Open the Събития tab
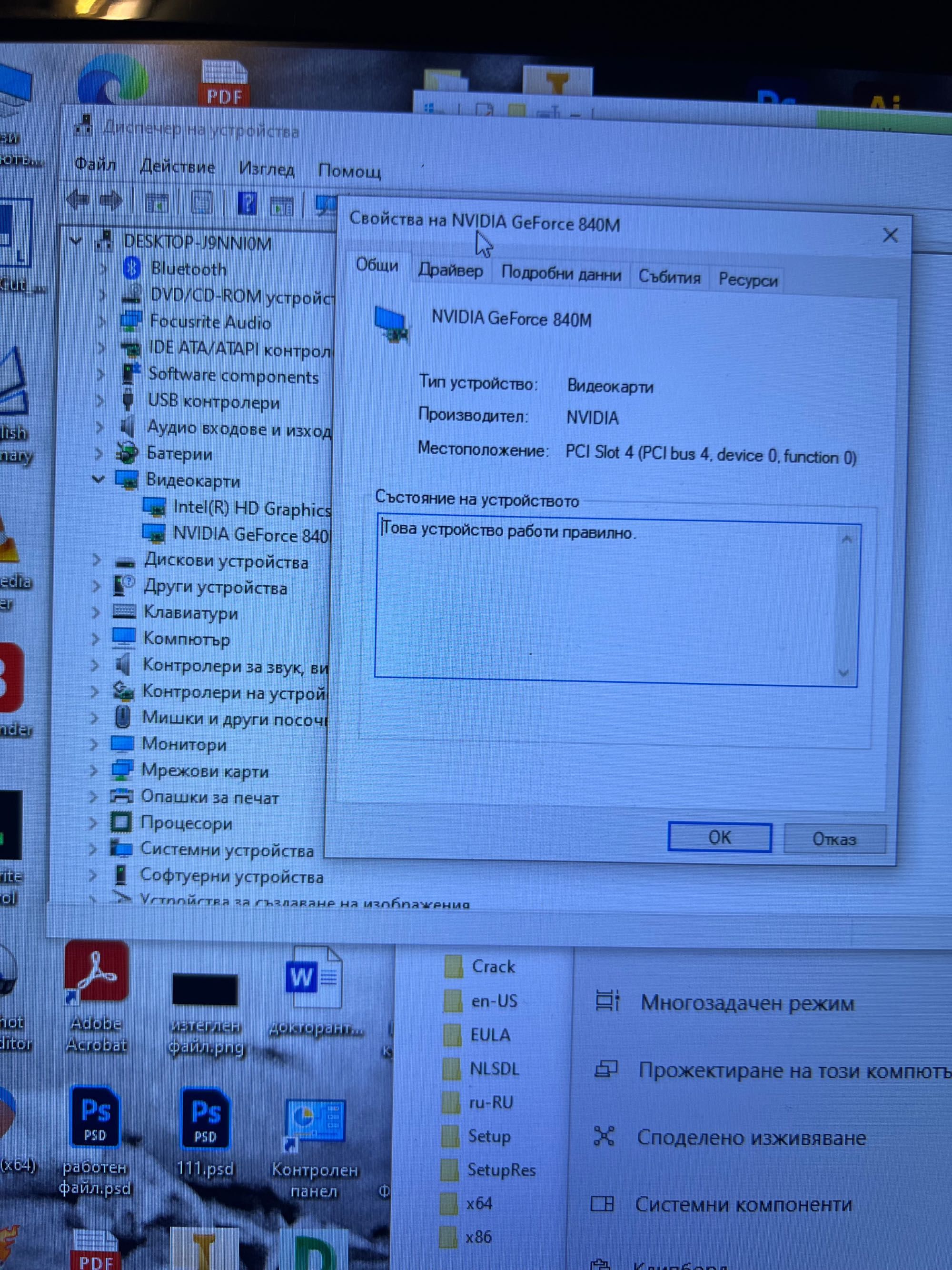The height and width of the screenshot is (1270, 952). click(x=669, y=277)
